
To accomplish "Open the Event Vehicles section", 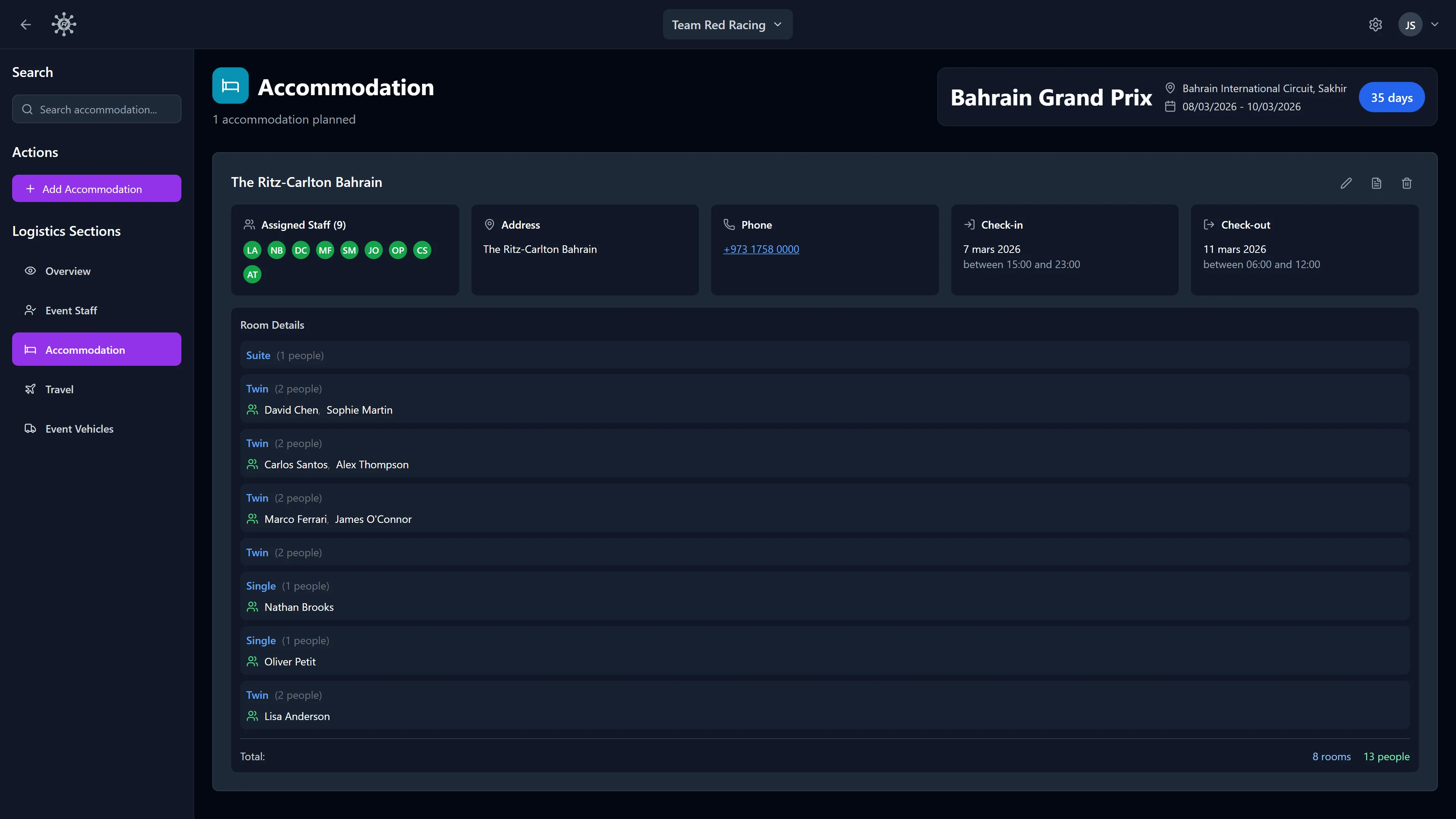I will point(79,428).
